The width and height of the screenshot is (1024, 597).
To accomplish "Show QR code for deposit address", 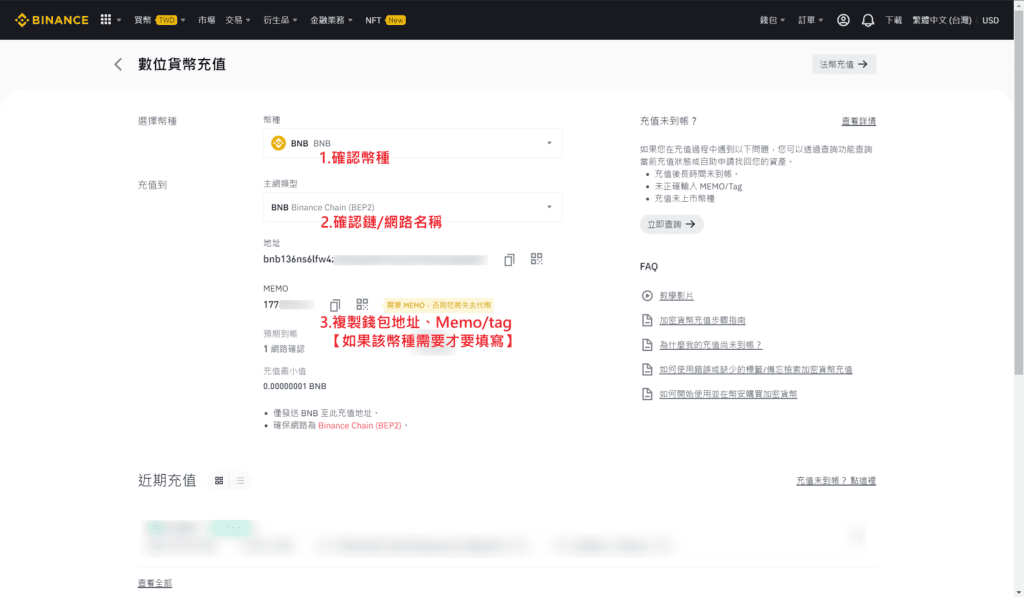I will click(536, 259).
